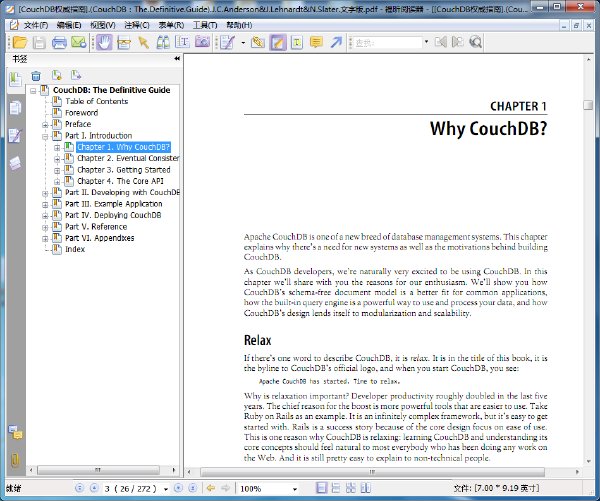Open the layers sidebar panel
This screenshot has width=600, height=501.
pyautogui.click(x=15, y=163)
